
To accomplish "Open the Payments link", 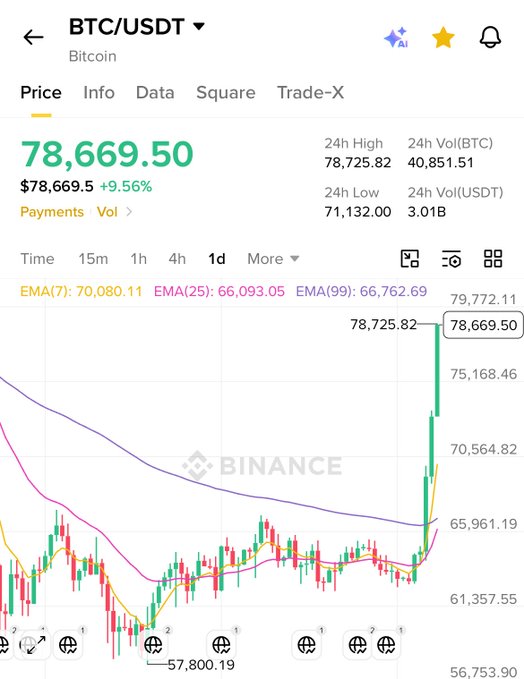I will [x=52, y=212].
